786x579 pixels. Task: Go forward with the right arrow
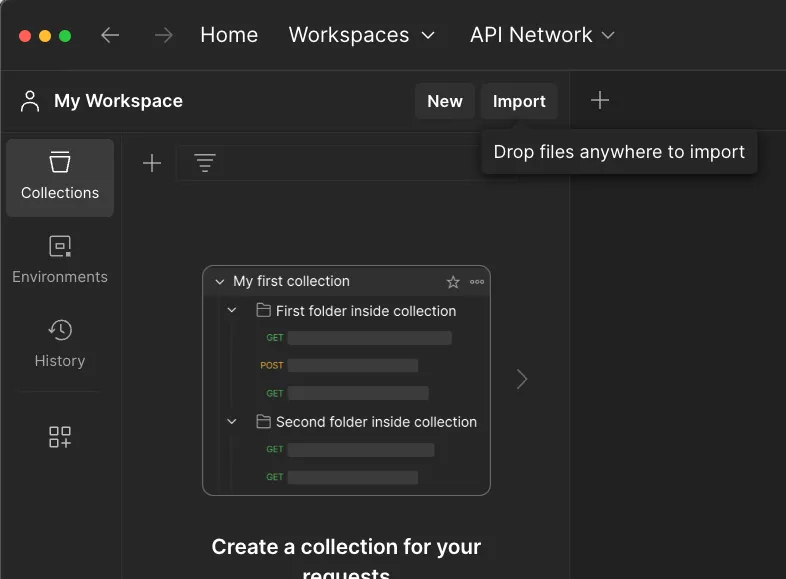163,35
